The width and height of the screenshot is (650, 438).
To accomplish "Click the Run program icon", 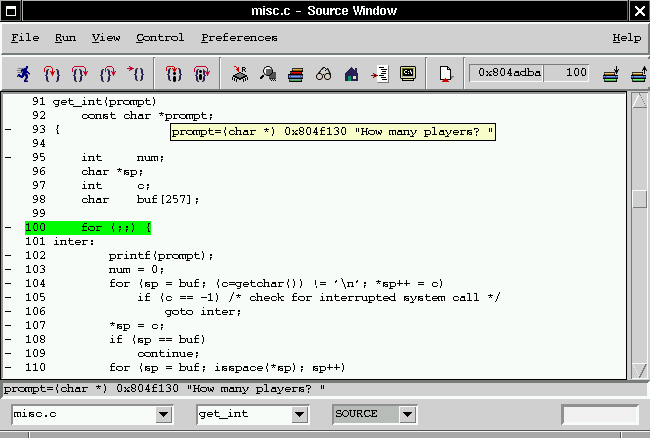I will tap(23, 73).
